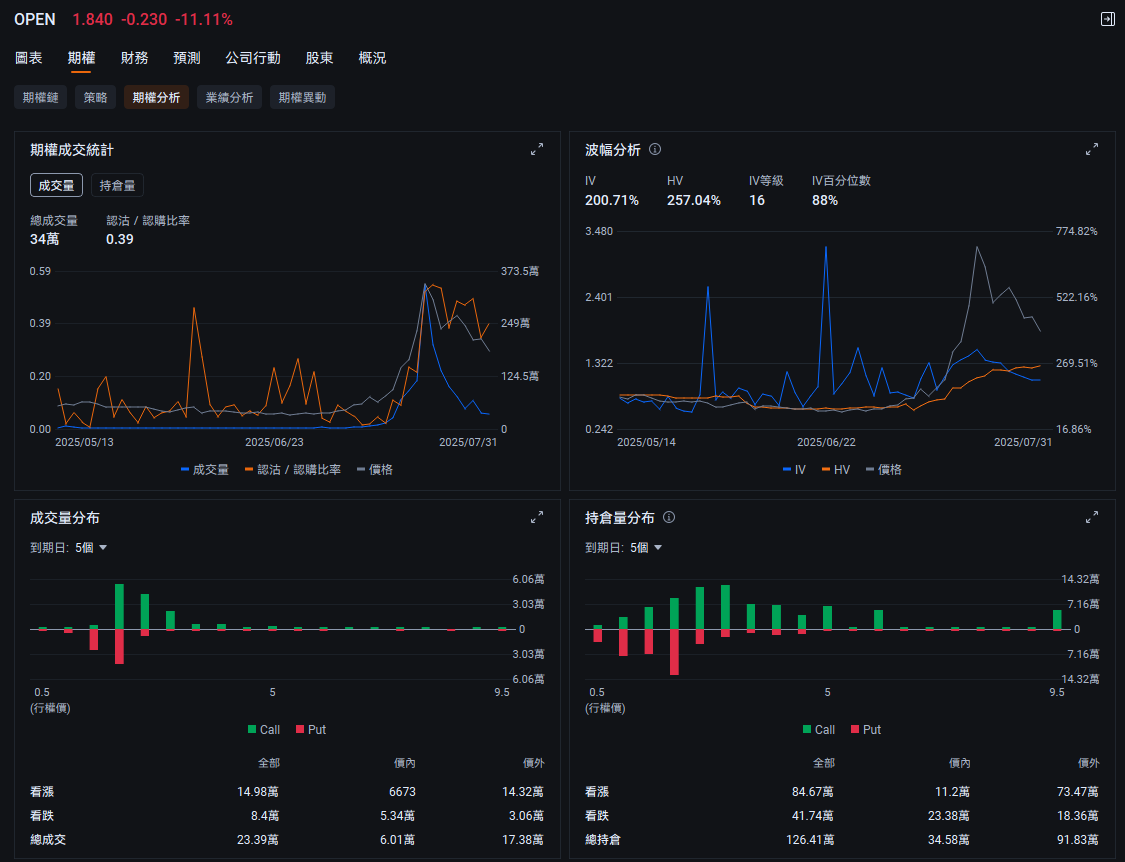Toggle the 成交量 view button
The width and height of the screenshot is (1125, 862).
pos(57,185)
